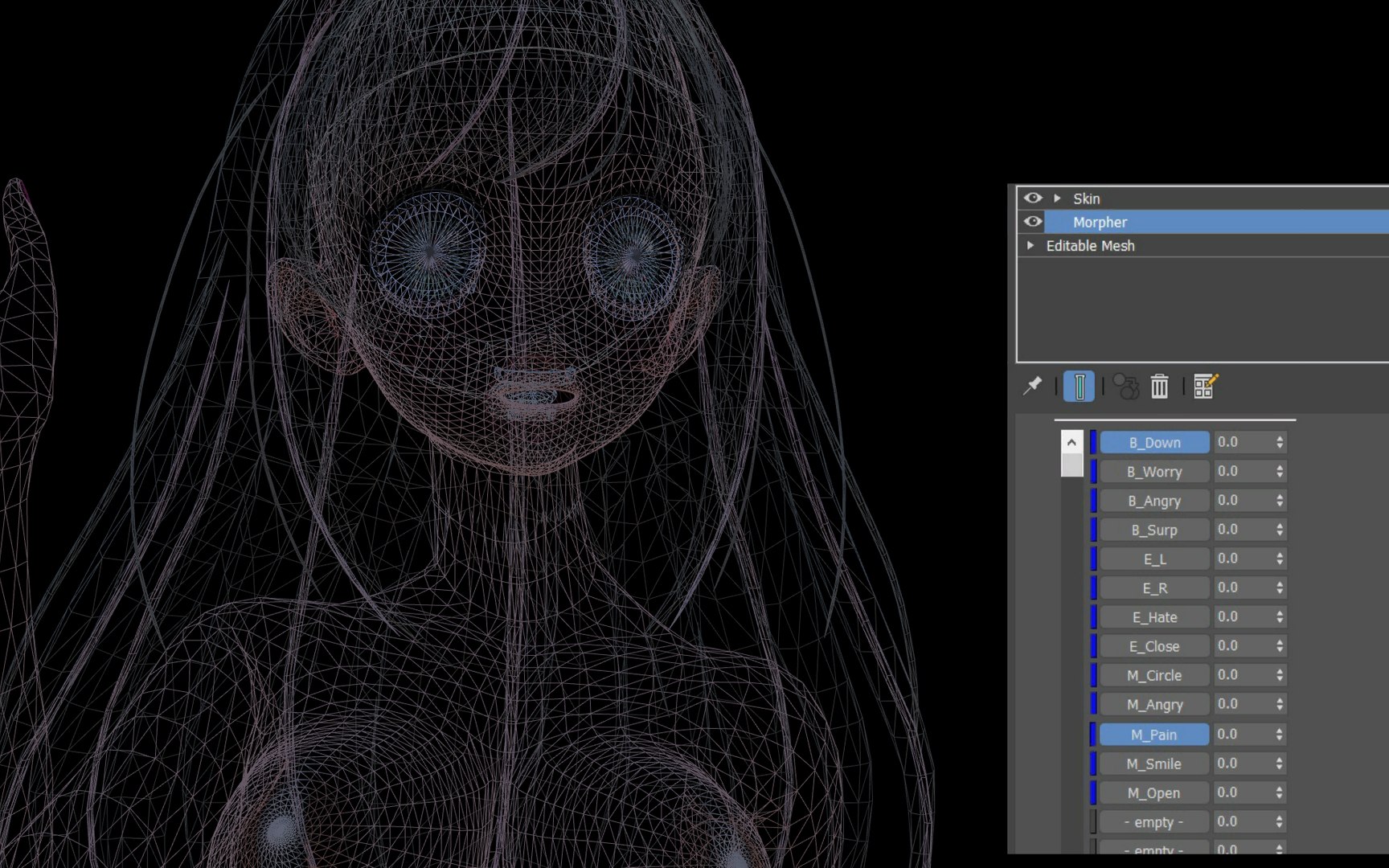Adjust M_Circle value spinner arrows
The width and height of the screenshot is (1389, 868).
(x=1280, y=675)
